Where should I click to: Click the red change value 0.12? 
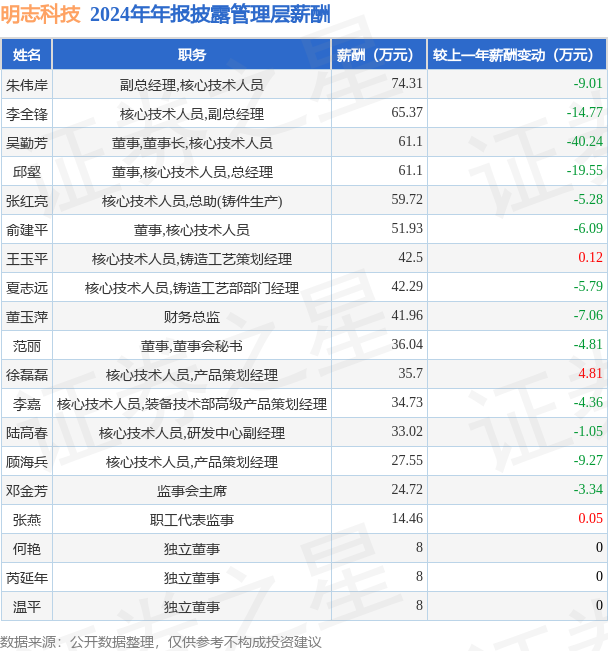(591, 257)
